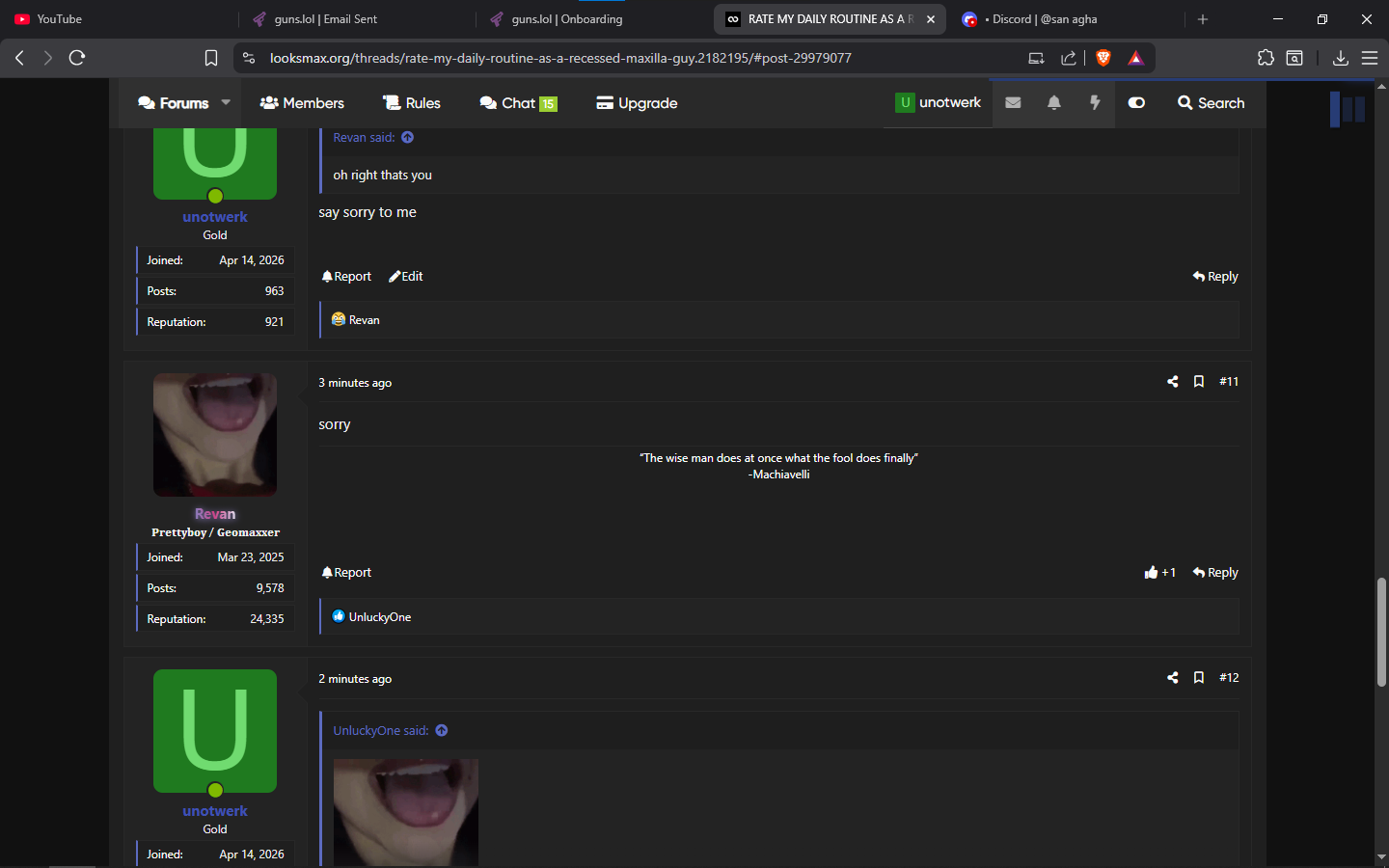
Task: Open the browser extensions puzzle icon
Action: (x=1266, y=58)
